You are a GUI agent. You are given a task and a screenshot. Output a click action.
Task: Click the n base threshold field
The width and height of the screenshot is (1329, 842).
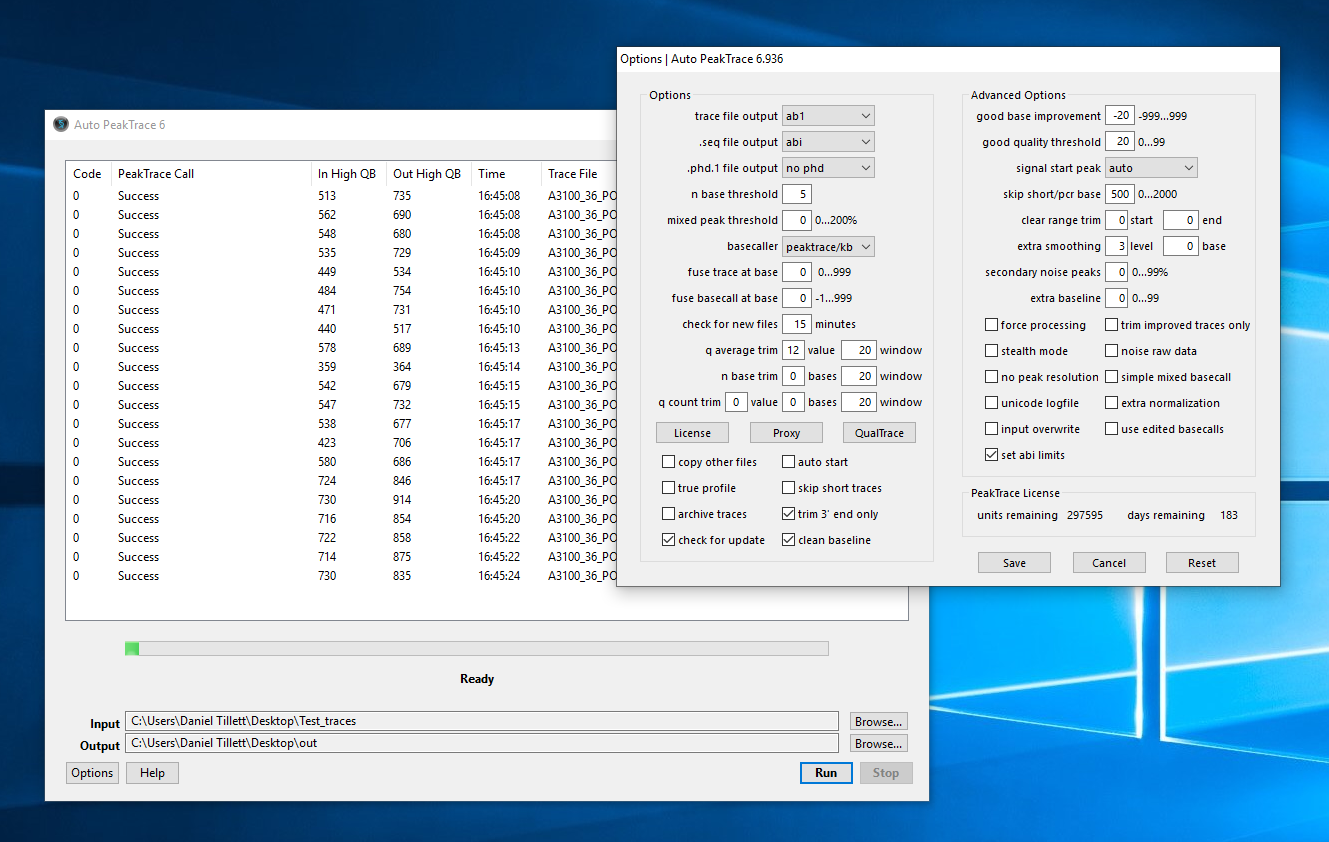pyautogui.click(x=796, y=194)
